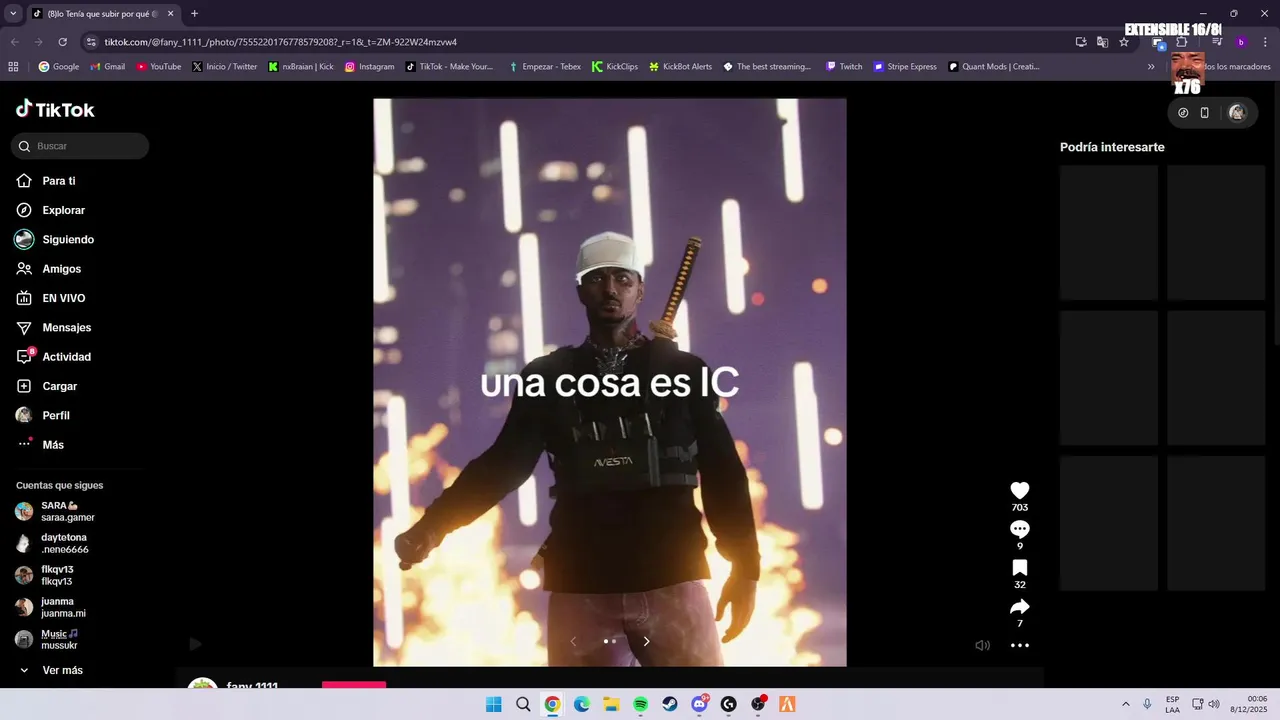
Task: Close the TikTok browser tab
Action: 170,14
